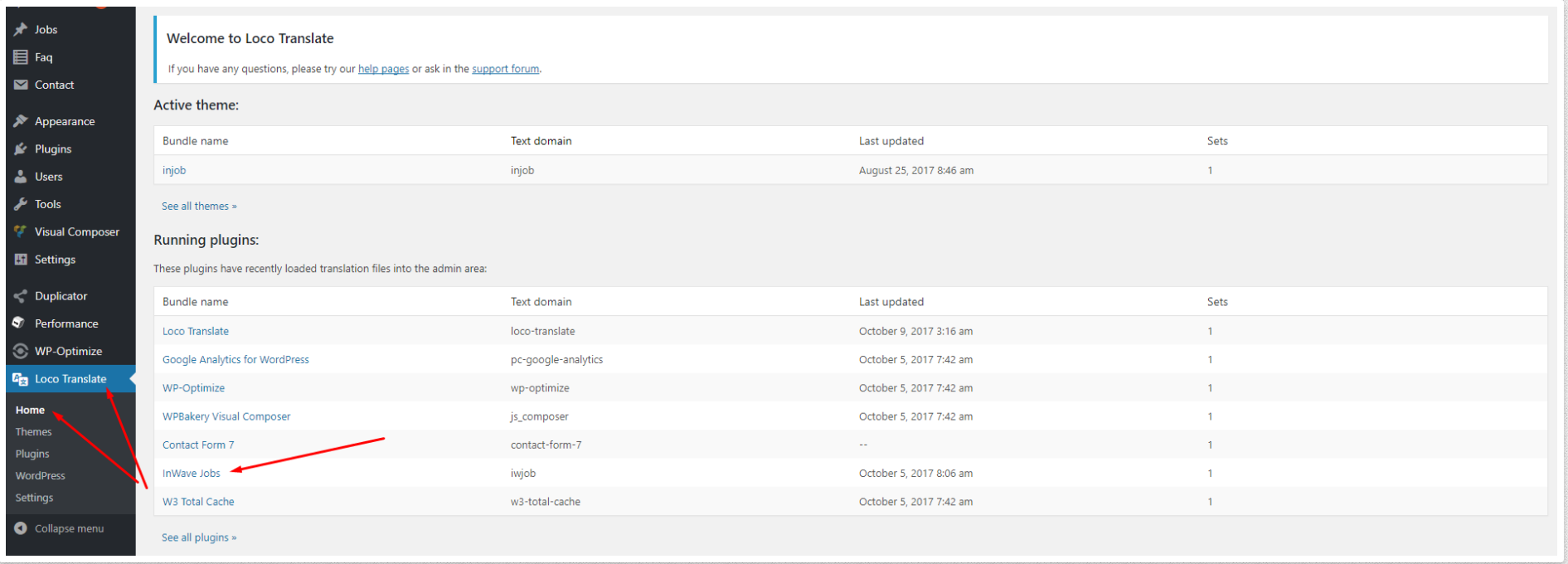1568x564 pixels.
Task: Open the injob theme bundle
Action: (174, 170)
